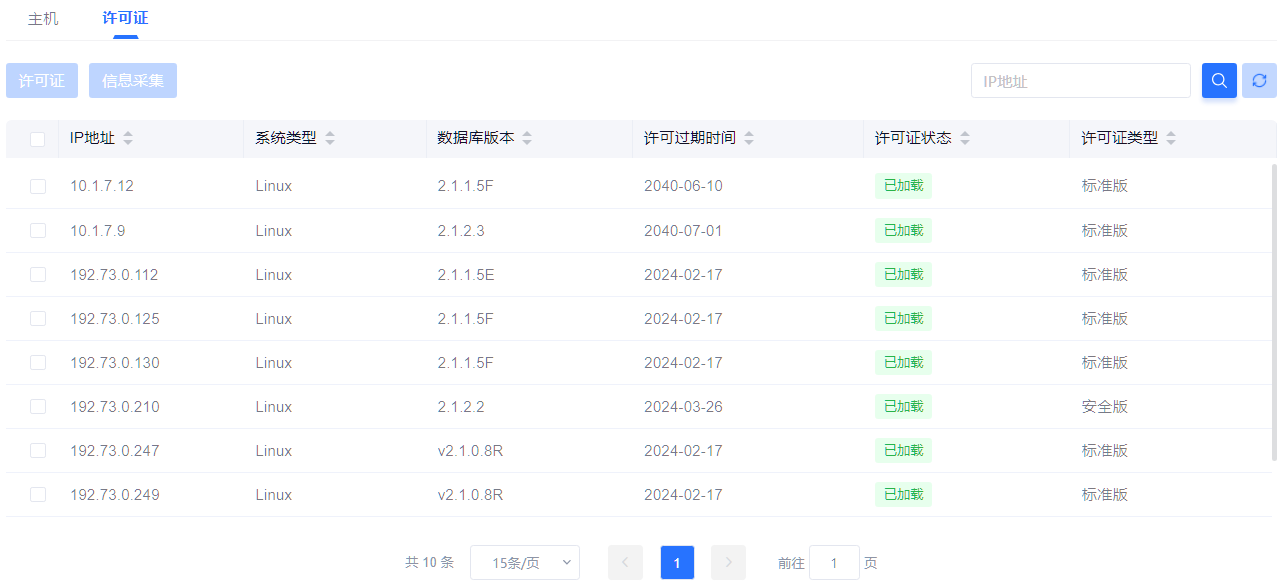1284x588 pixels.
Task: Click the table's vertical scrollbar
Action: pyautogui.click(x=1274, y=300)
